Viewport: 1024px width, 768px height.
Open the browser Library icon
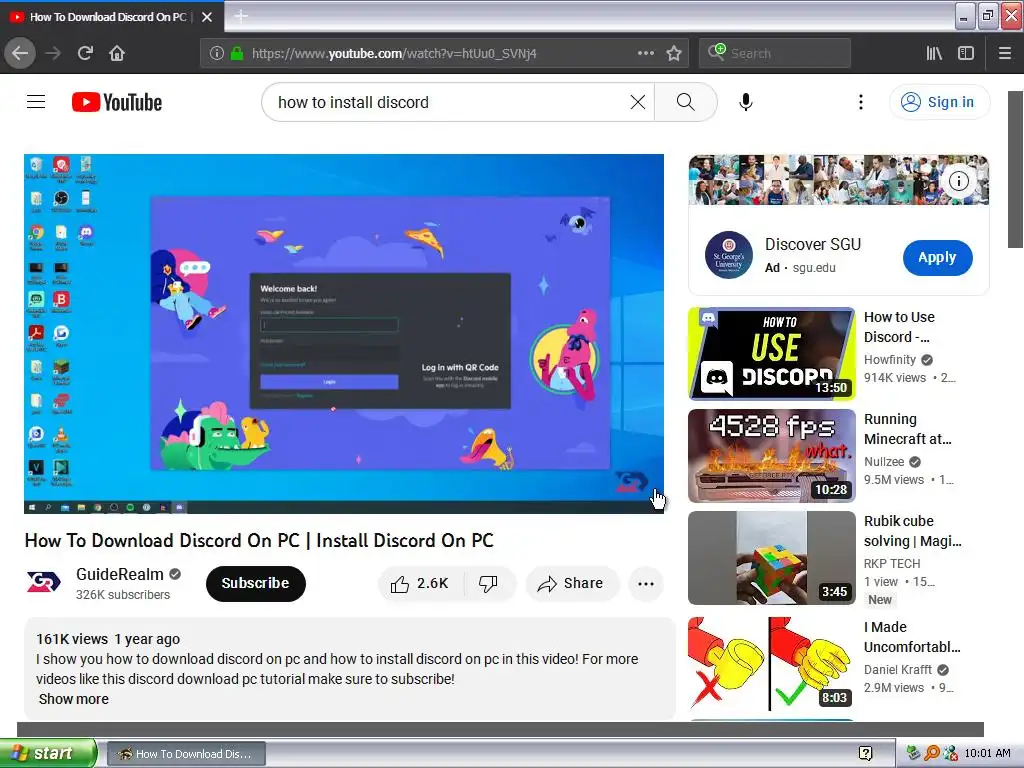(x=934, y=54)
